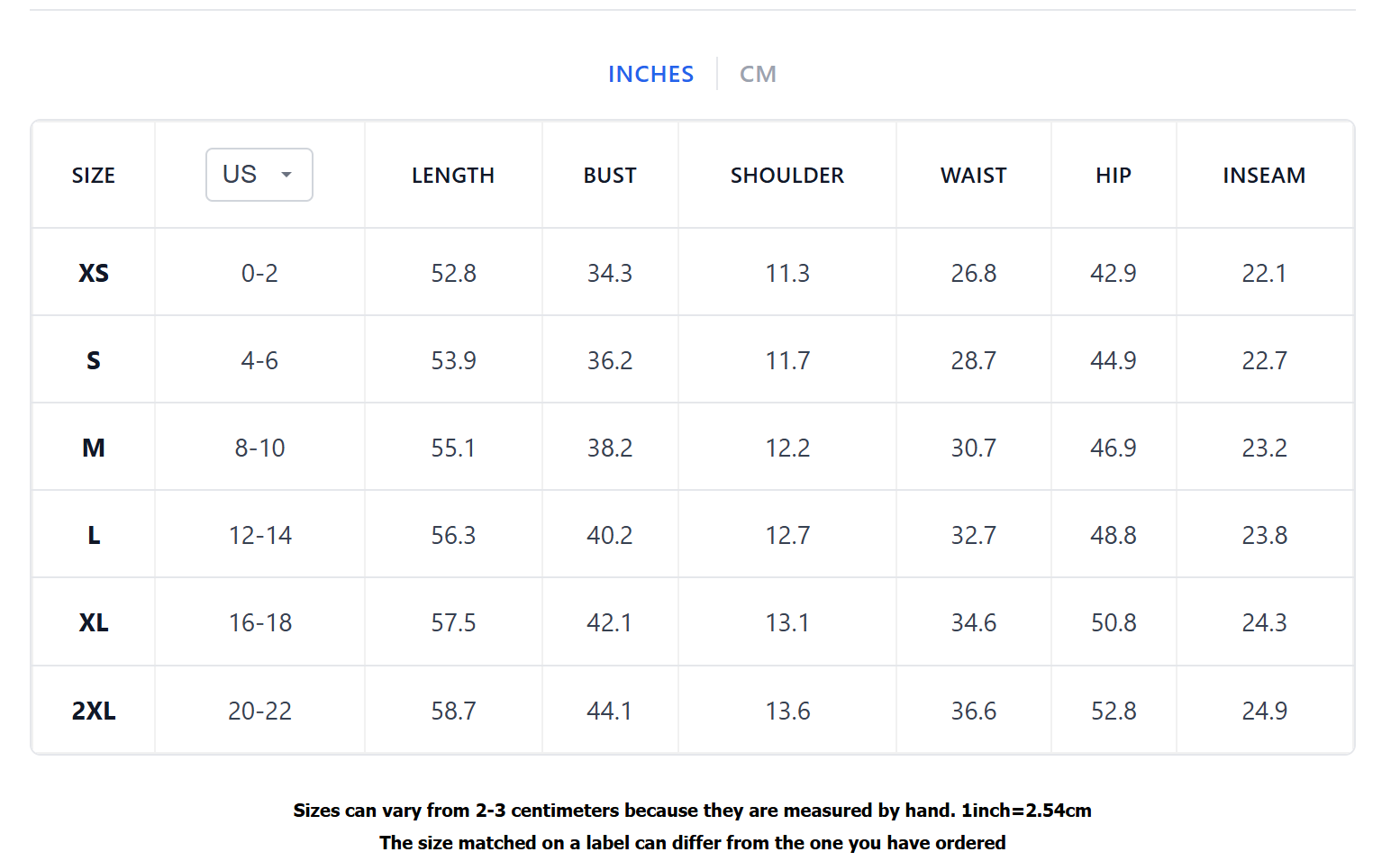Image resolution: width=1400 pixels, height=861 pixels.
Task: Switch to the CM unit tab
Action: coord(758,74)
